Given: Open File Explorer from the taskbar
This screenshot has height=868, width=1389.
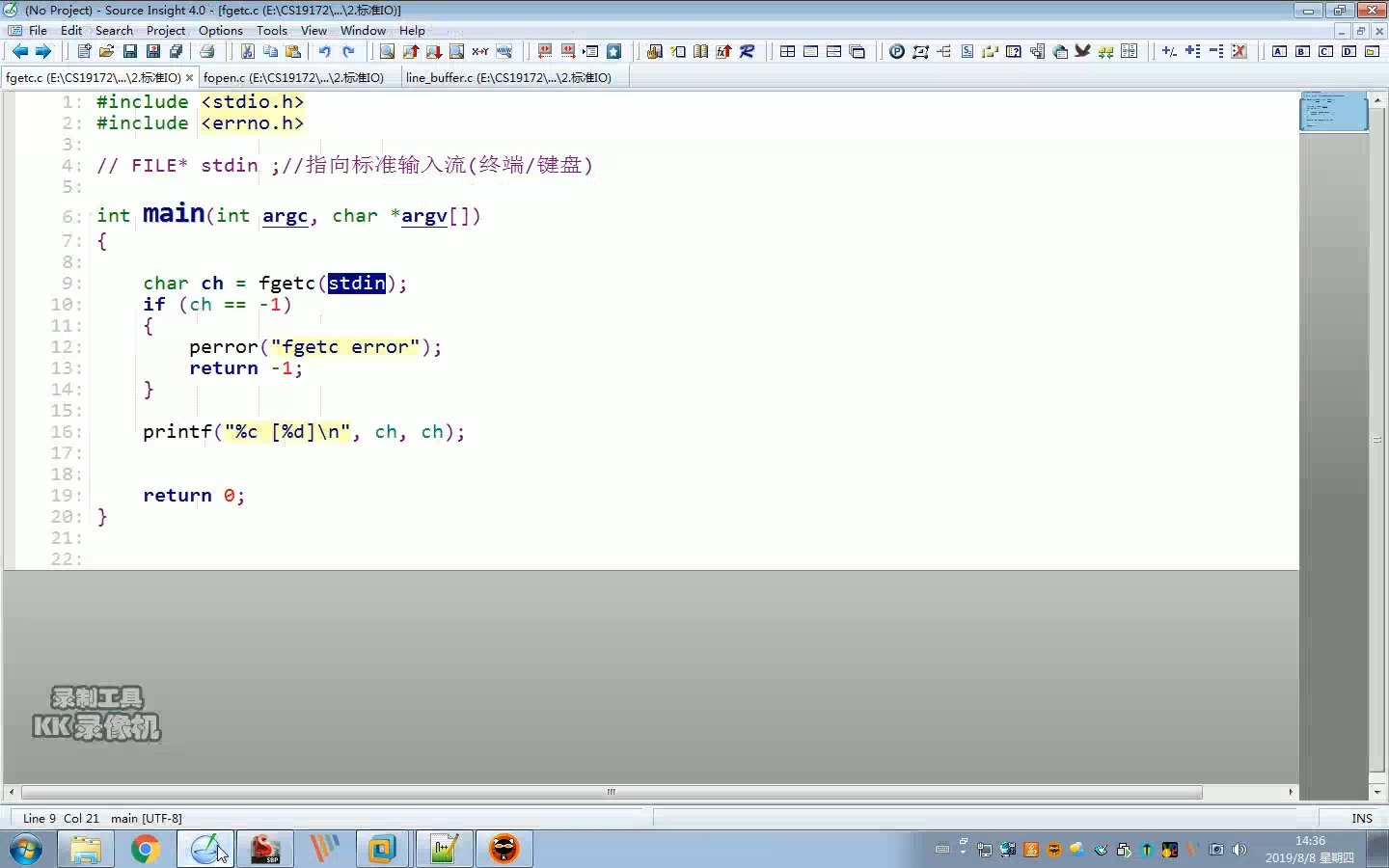Looking at the screenshot, I should (86, 850).
